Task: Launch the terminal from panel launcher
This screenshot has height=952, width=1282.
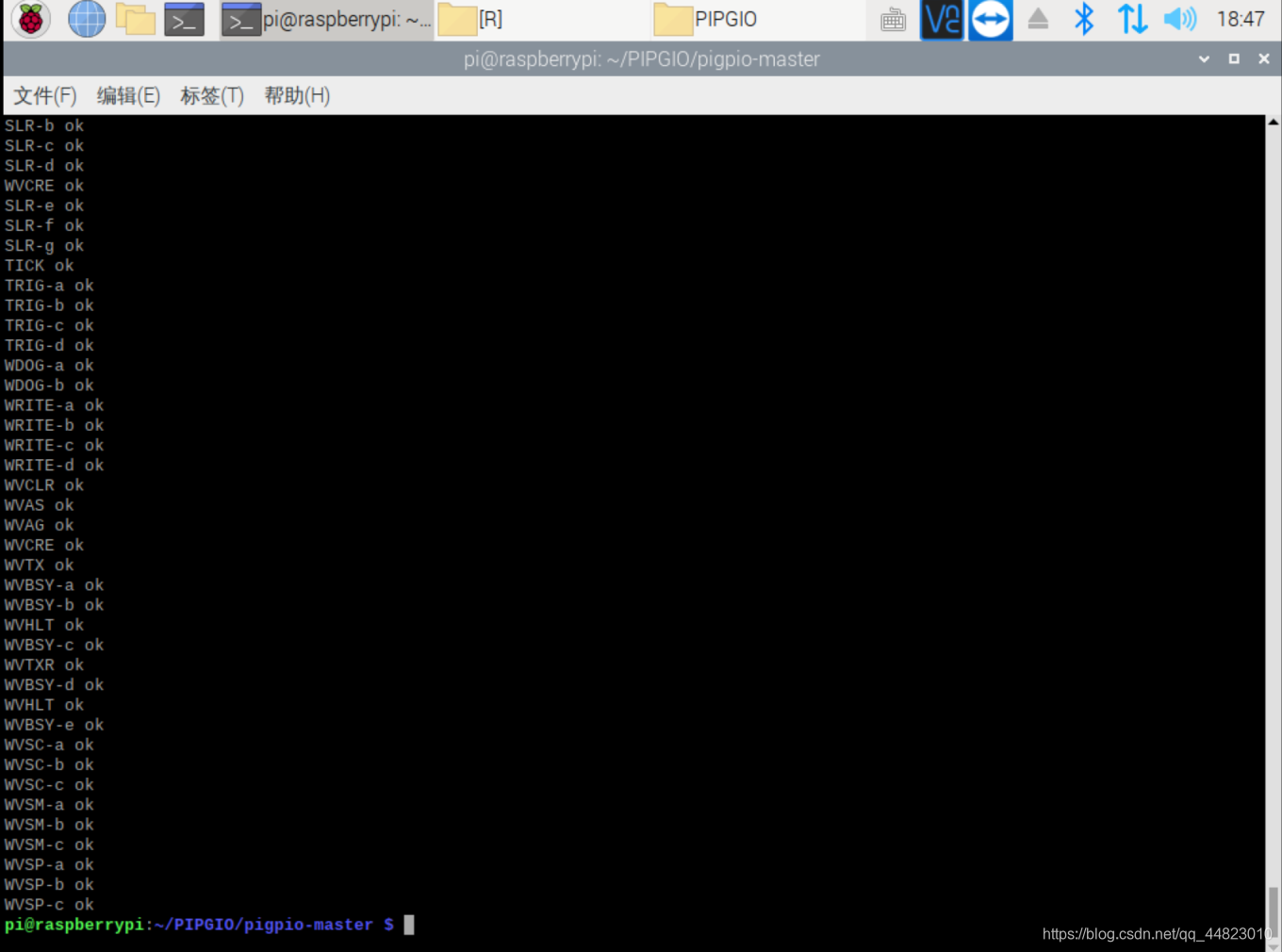Action: coord(184,19)
